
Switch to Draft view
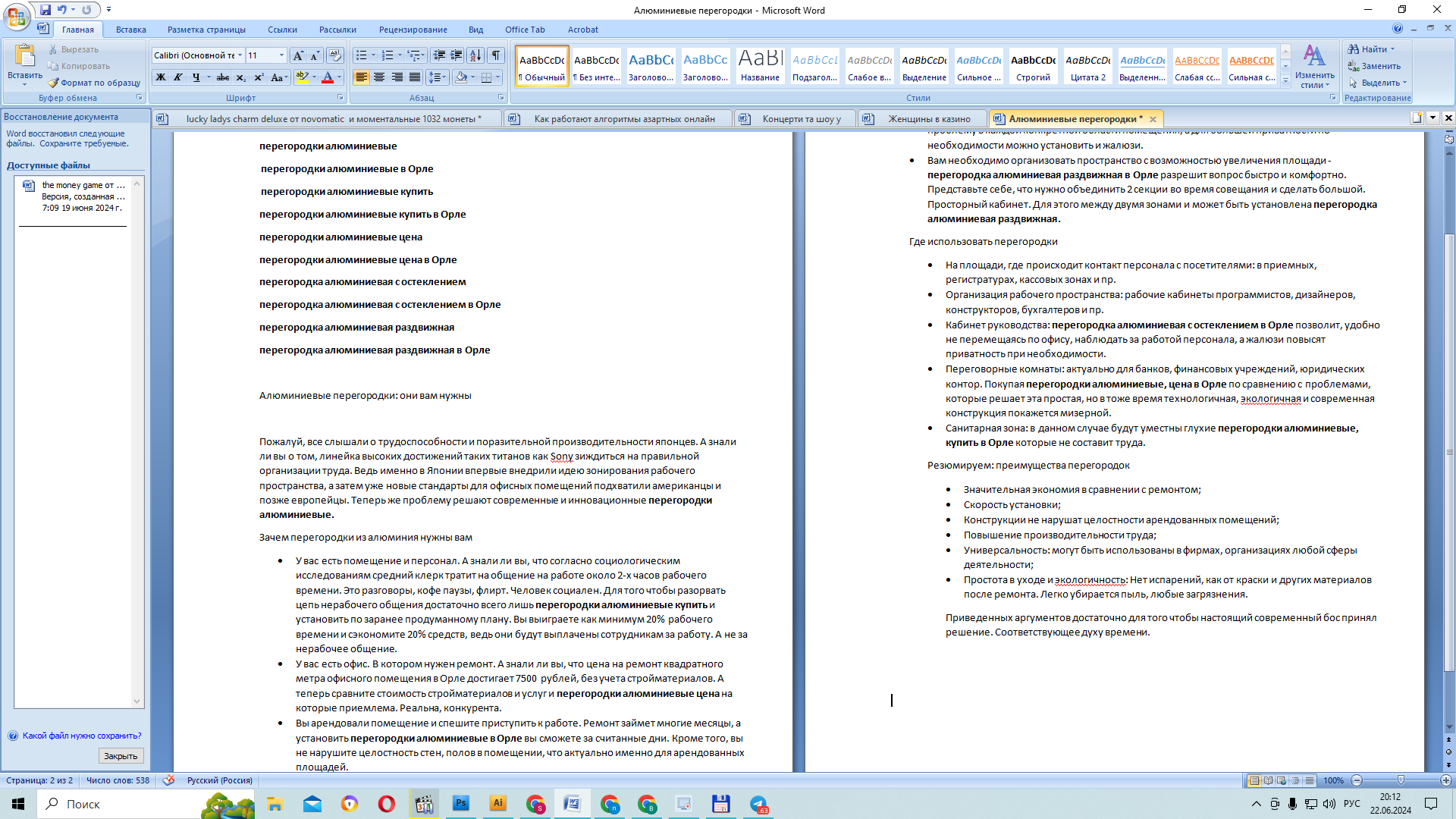pos(1309,780)
